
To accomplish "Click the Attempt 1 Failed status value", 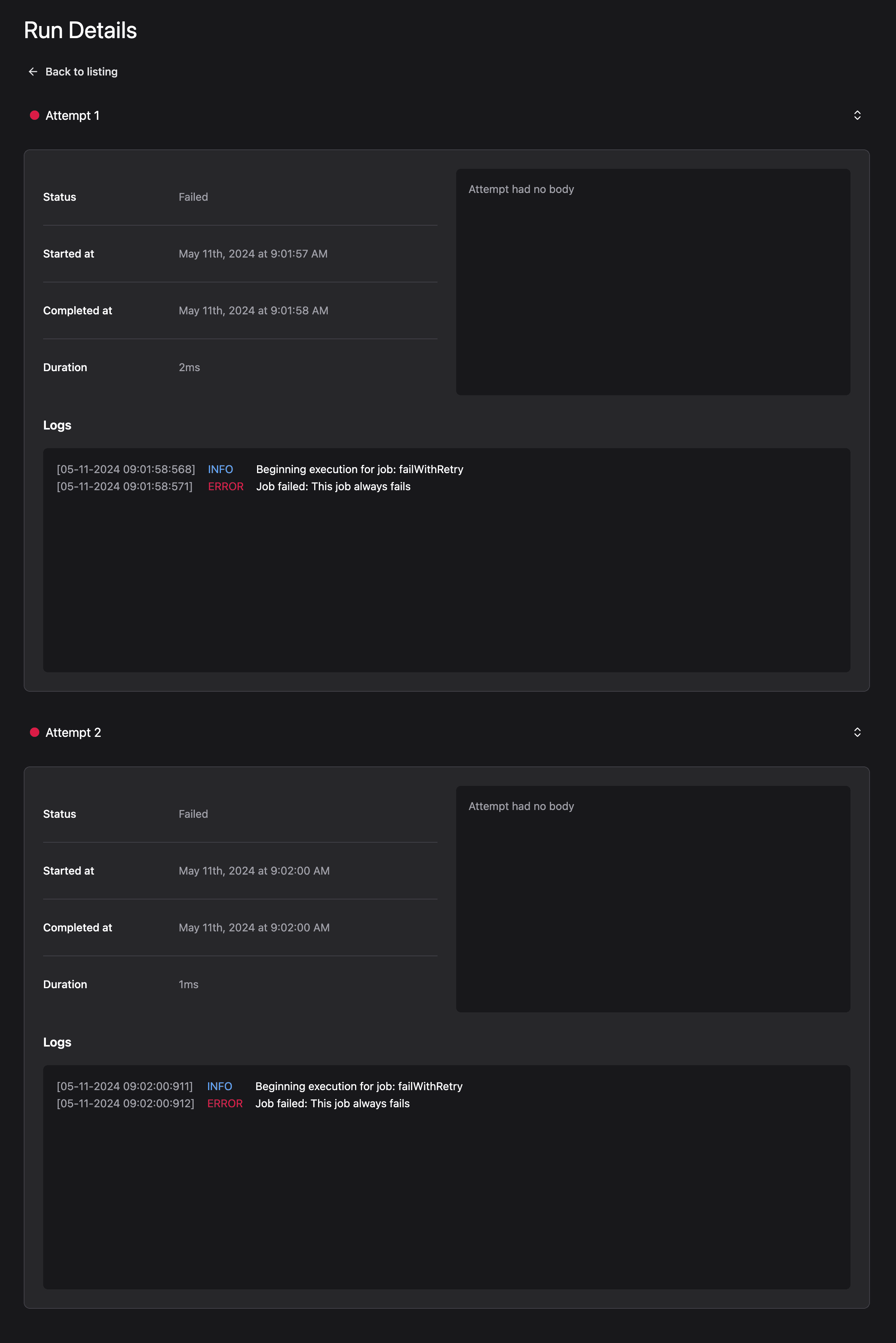I will [193, 197].
